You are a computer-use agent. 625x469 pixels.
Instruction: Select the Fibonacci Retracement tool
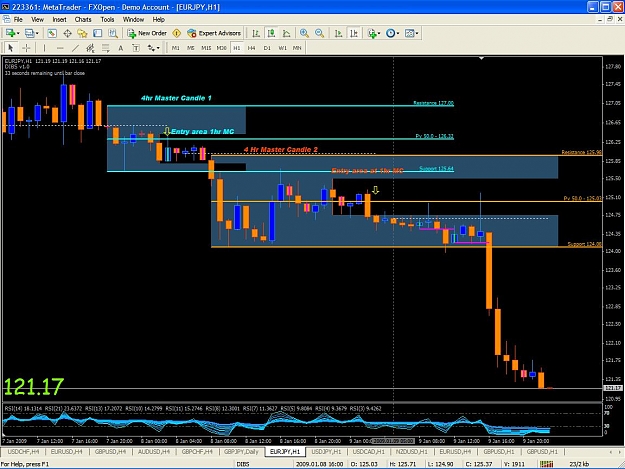(x=106, y=48)
